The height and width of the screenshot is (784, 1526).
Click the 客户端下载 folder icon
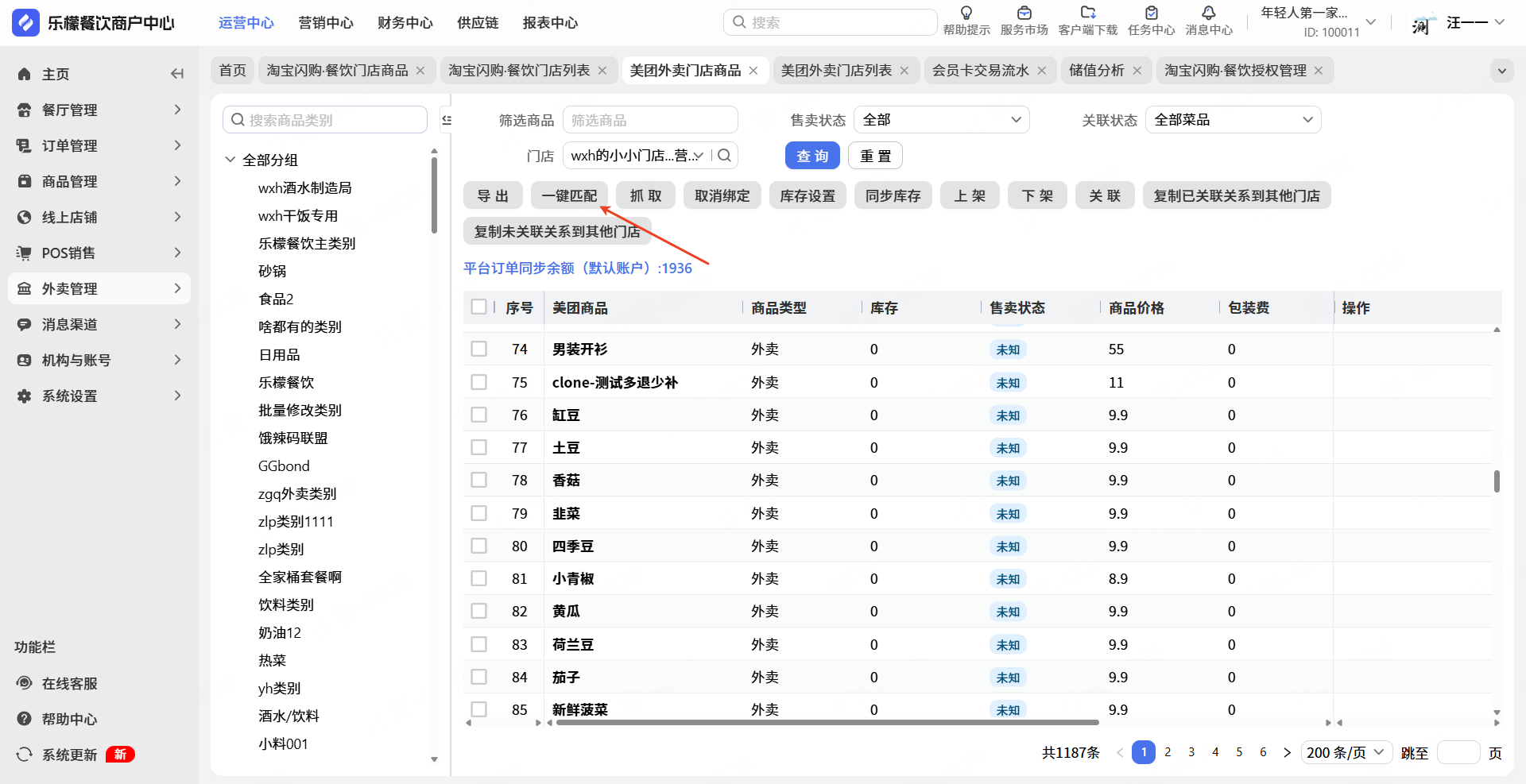(x=1087, y=14)
